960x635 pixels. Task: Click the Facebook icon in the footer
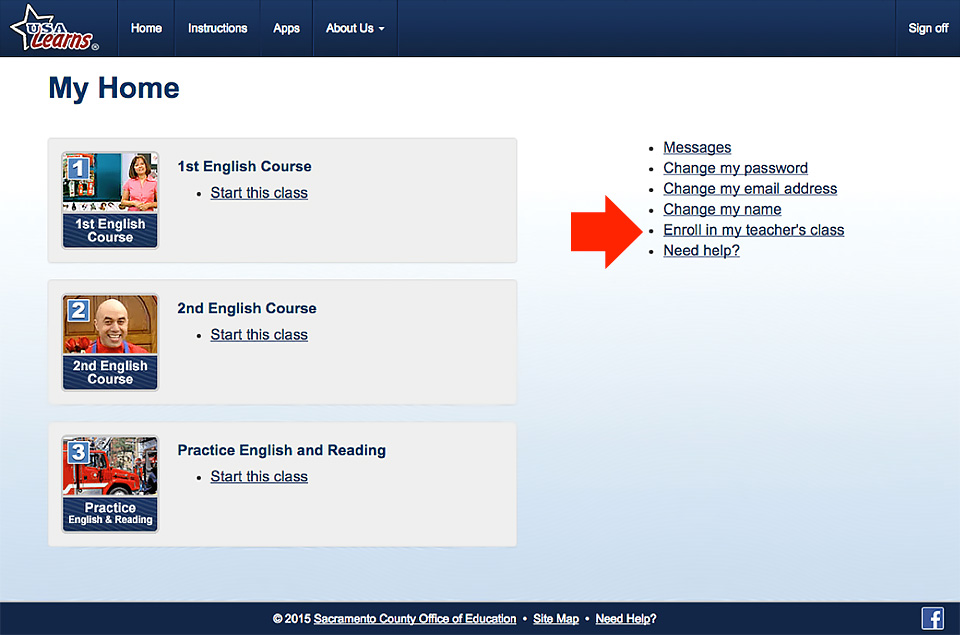(x=932, y=618)
